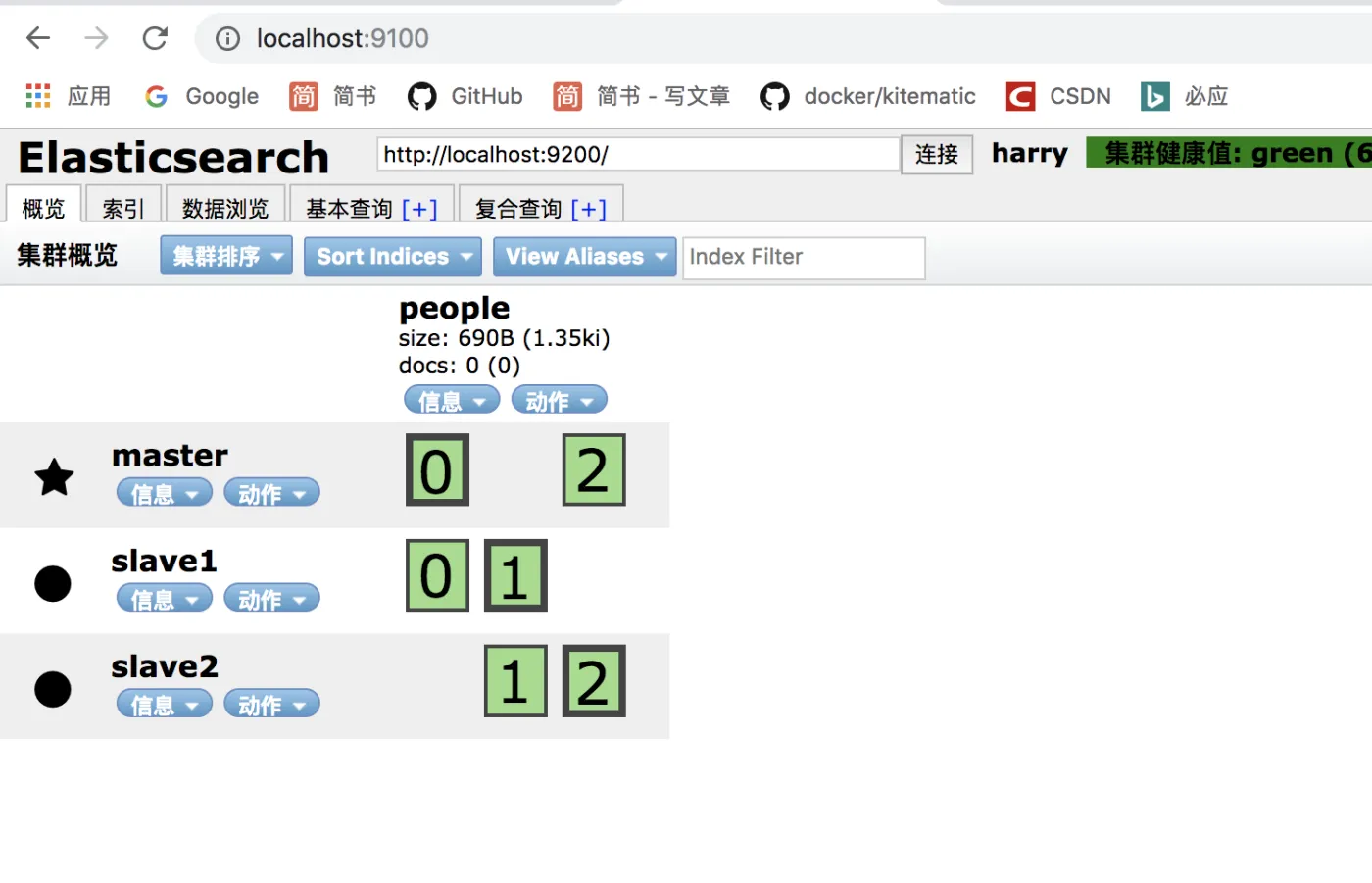Expand the 集群排序 dropdown
Screen dimensions: 1372x883
(226, 256)
